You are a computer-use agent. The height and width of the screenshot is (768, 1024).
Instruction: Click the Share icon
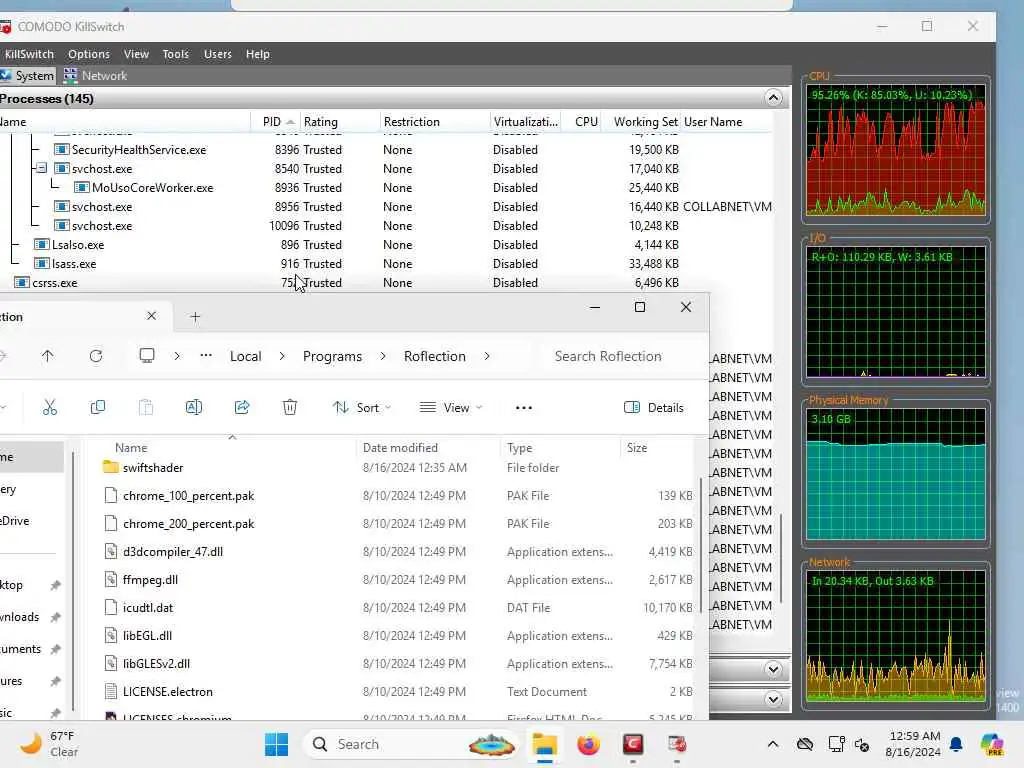coord(242,408)
